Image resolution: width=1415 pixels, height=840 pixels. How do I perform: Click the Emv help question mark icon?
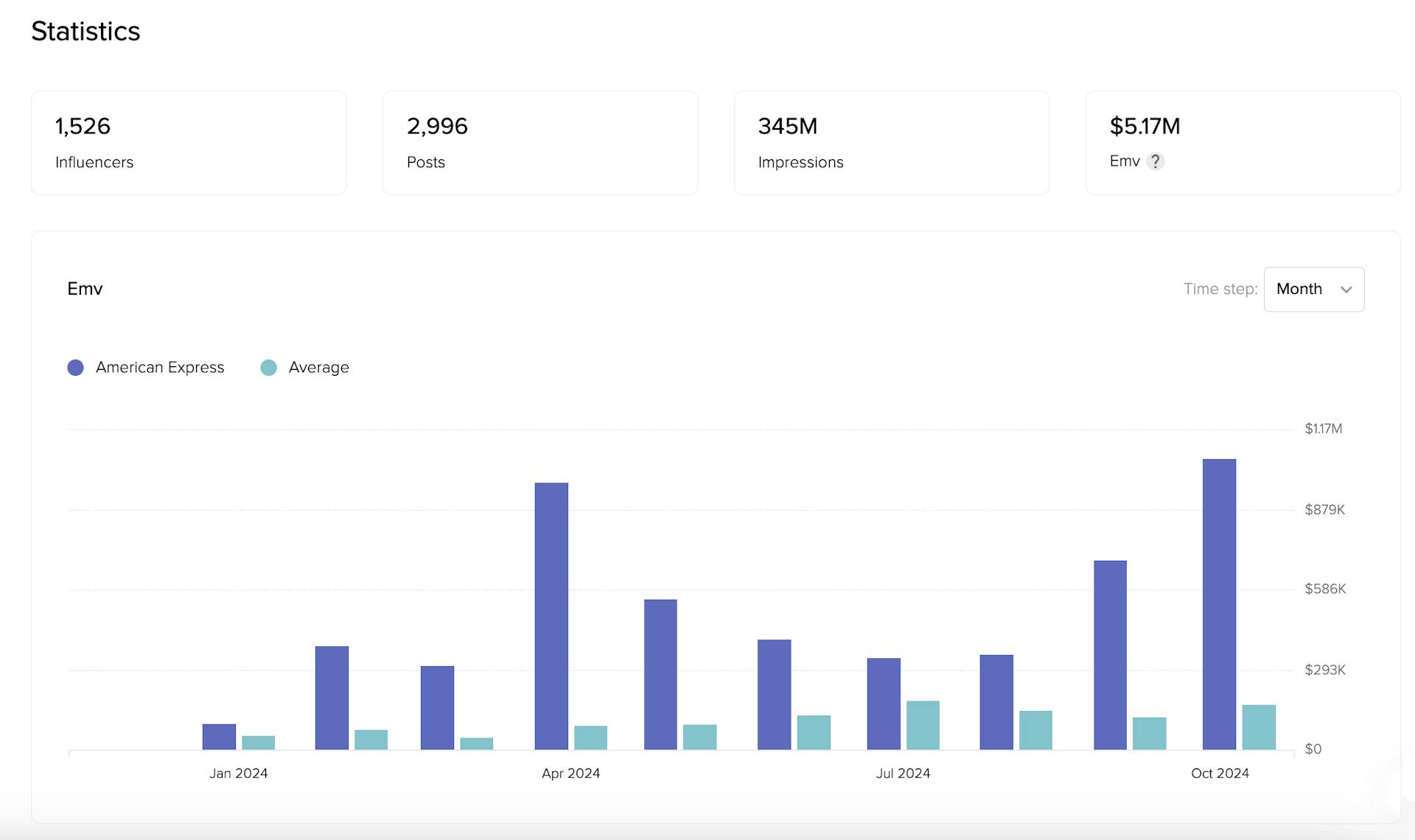(1156, 161)
